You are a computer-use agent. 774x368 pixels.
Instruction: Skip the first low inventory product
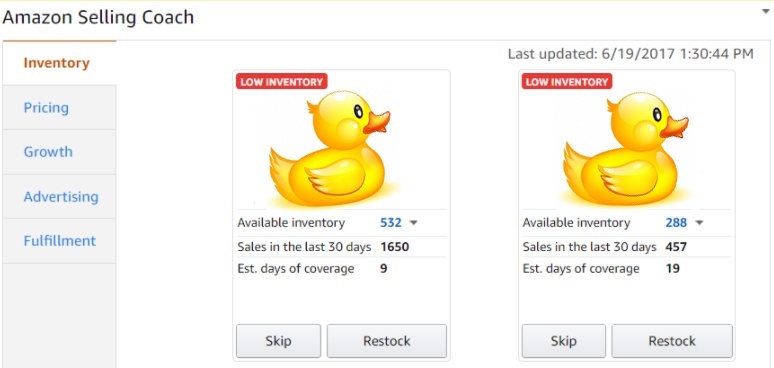278,341
